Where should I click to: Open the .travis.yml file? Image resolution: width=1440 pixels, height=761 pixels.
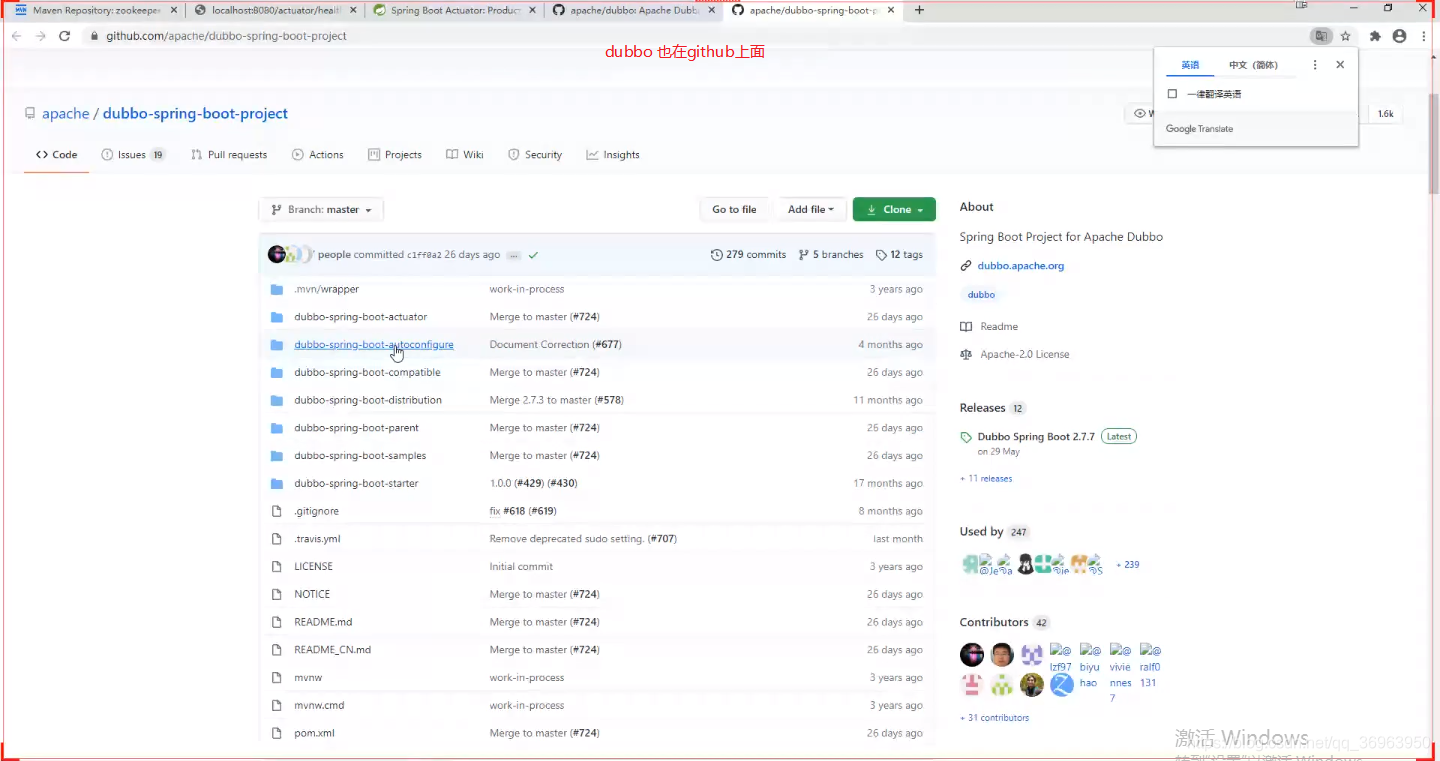pos(317,539)
